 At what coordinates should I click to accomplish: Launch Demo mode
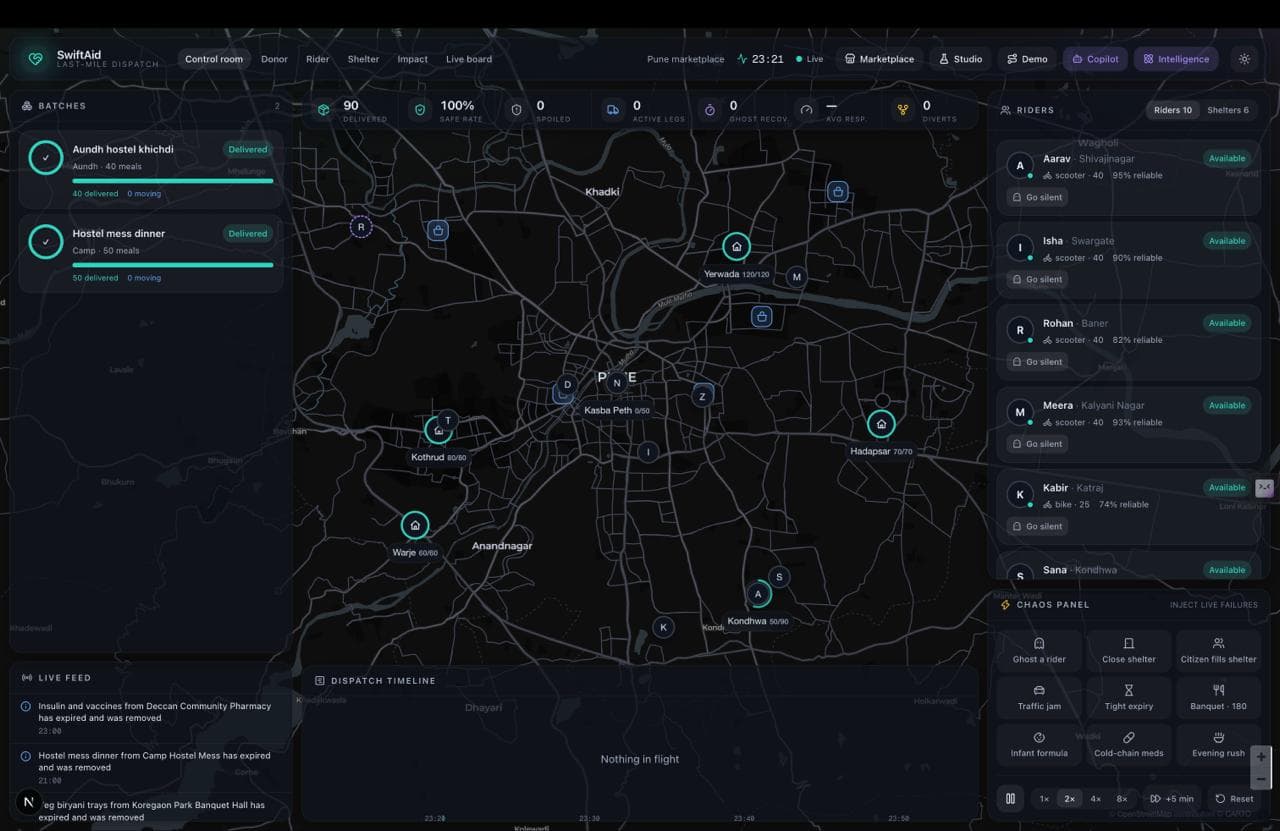click(x=1027, y=59)
